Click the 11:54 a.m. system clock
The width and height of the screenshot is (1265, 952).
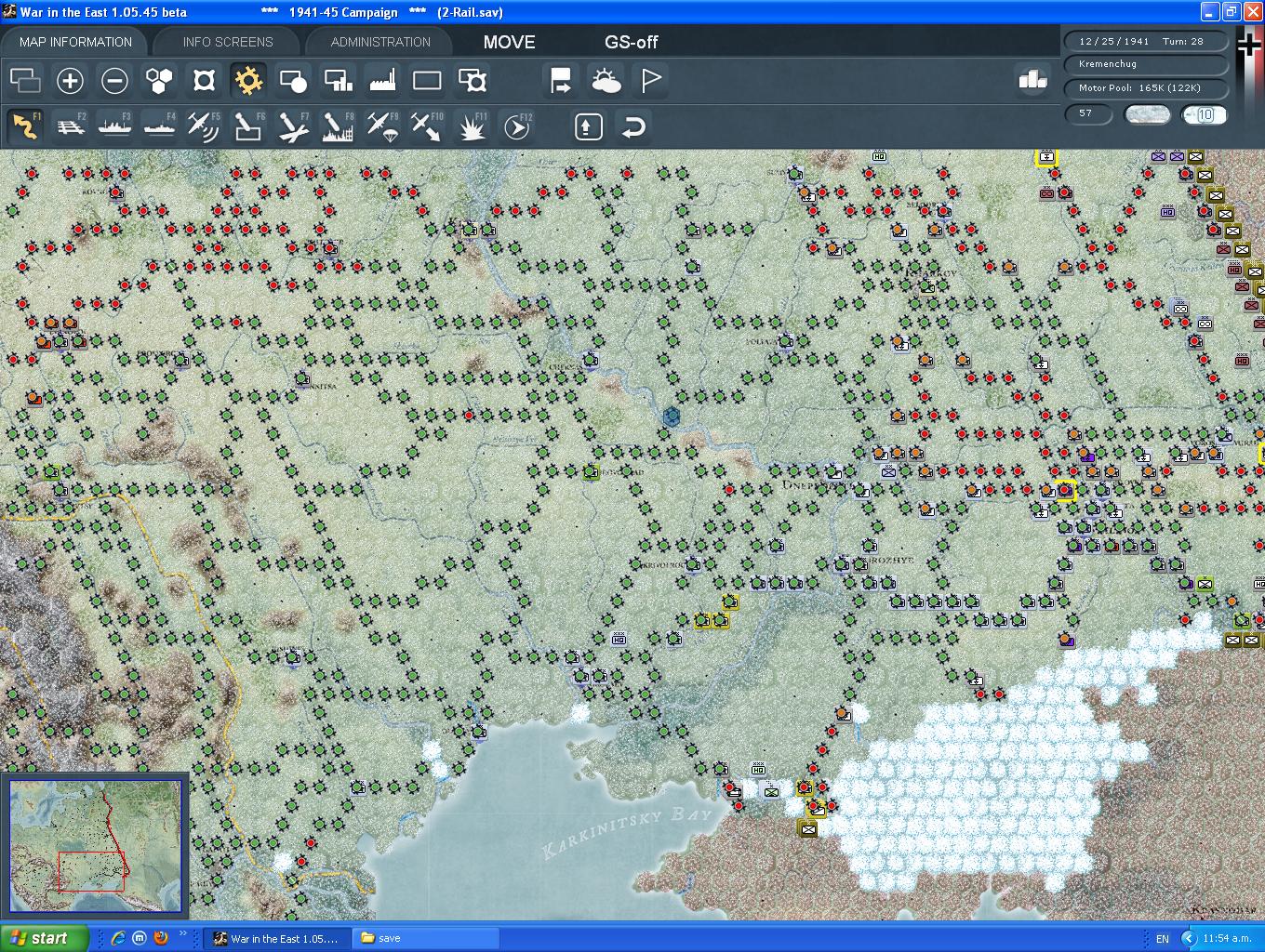coord(1227,939)
